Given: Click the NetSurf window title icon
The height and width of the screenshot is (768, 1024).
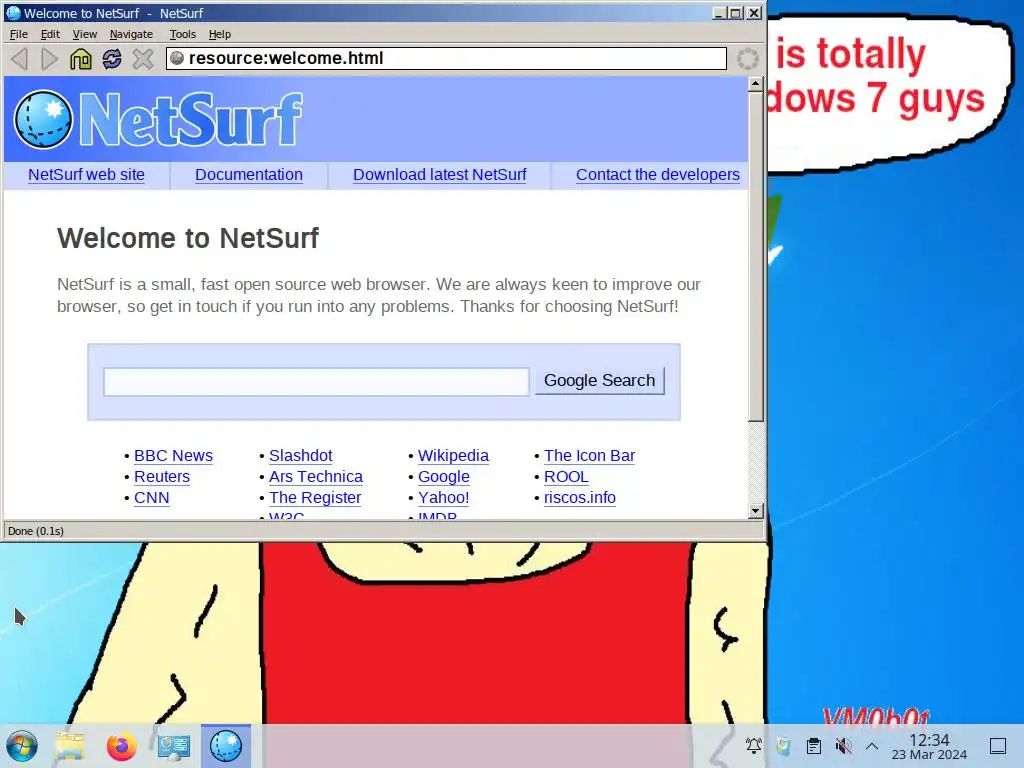Looking at the screenshot, I should [13, 12].
